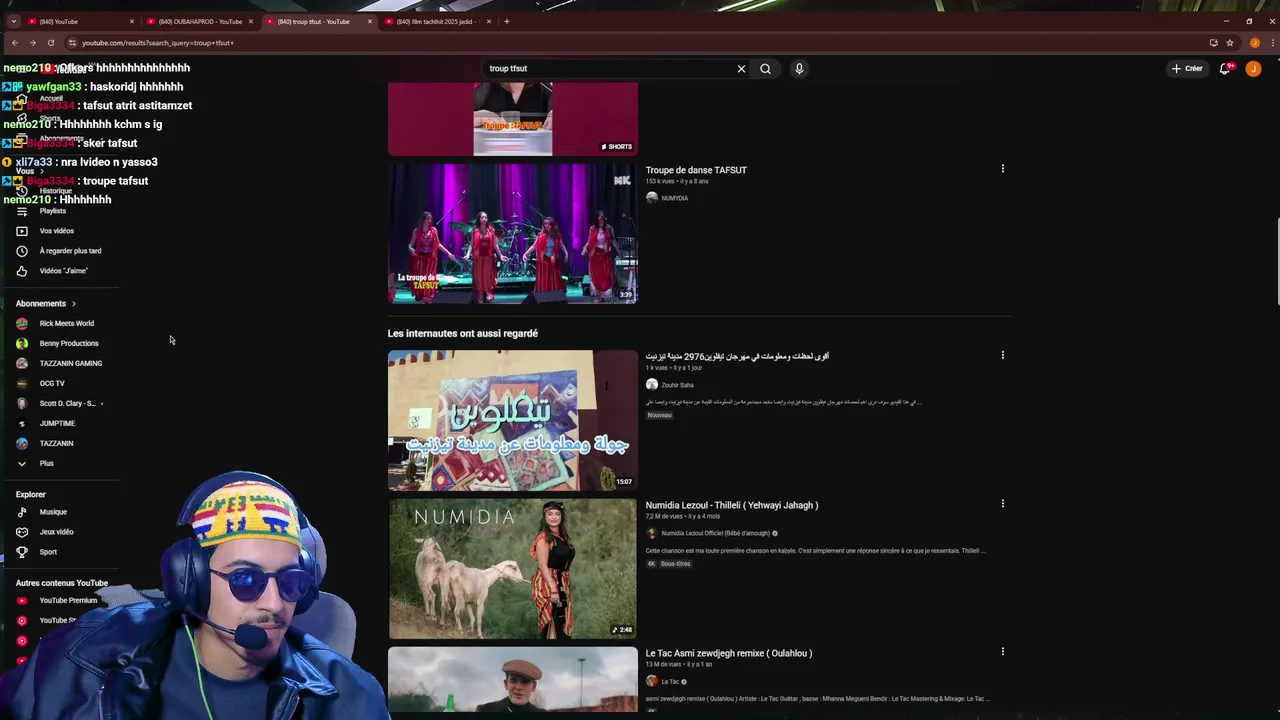
Task: Open the Le Tac channel link
Action: pyautogui.click(x=670, y=682)
